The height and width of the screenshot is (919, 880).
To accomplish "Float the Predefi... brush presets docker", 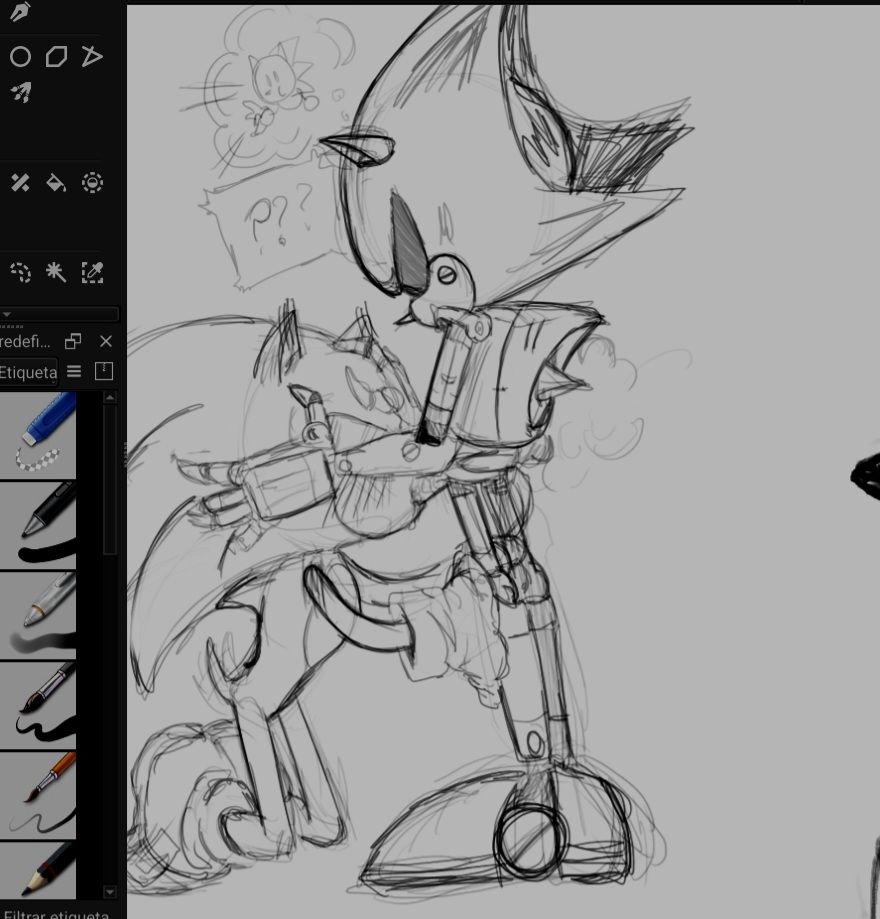I will [73, 341].
